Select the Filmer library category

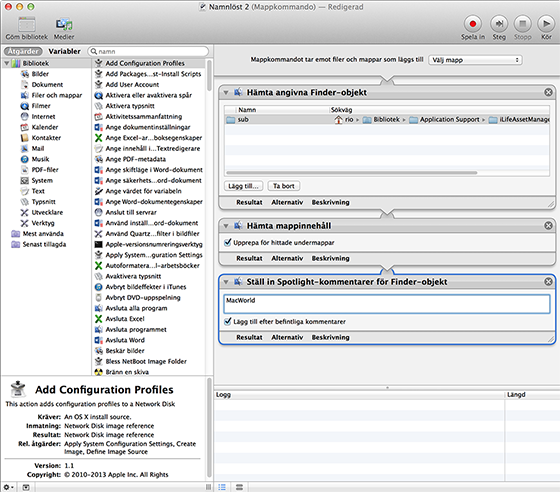click(x=41, y=106)
